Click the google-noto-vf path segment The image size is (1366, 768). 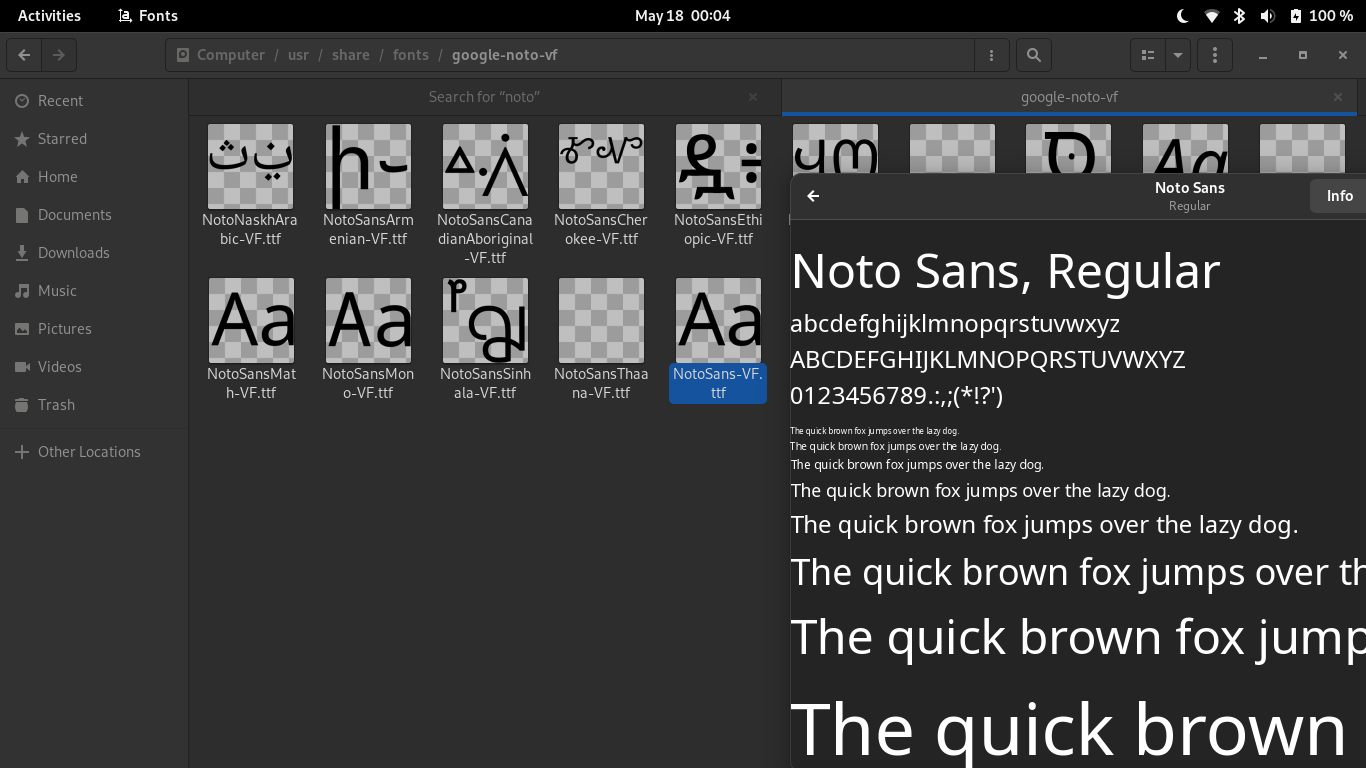(505, 55)
